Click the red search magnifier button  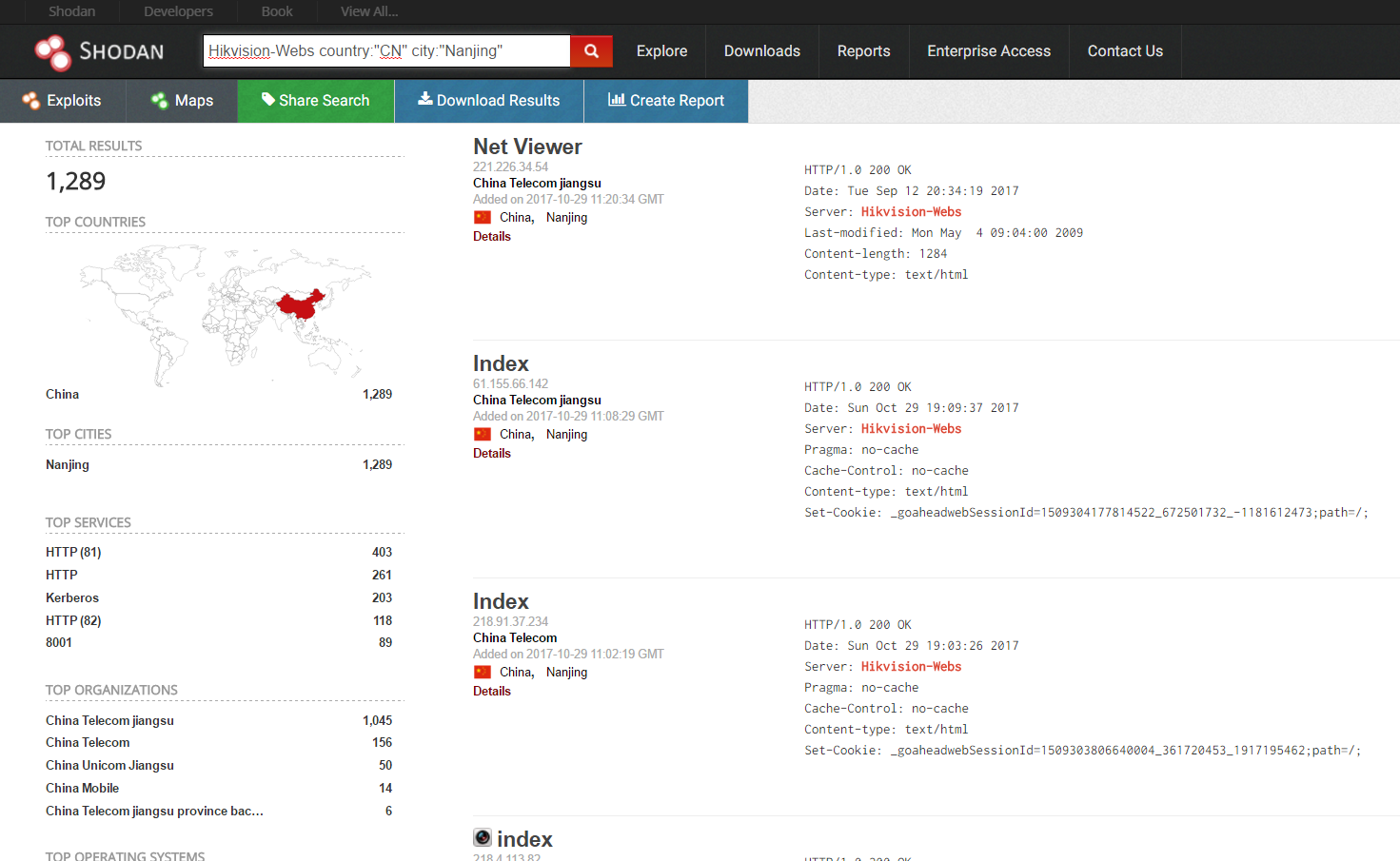(x=591, y=51)
